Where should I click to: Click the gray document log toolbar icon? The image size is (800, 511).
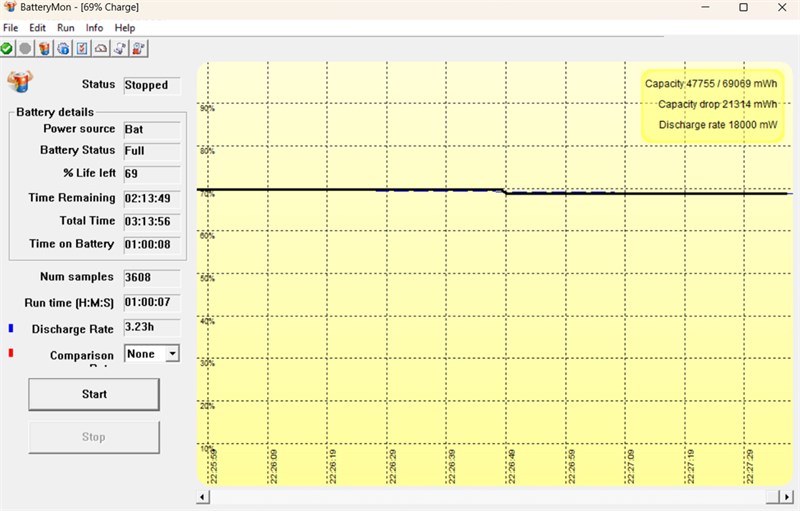(x=120, y=48)
